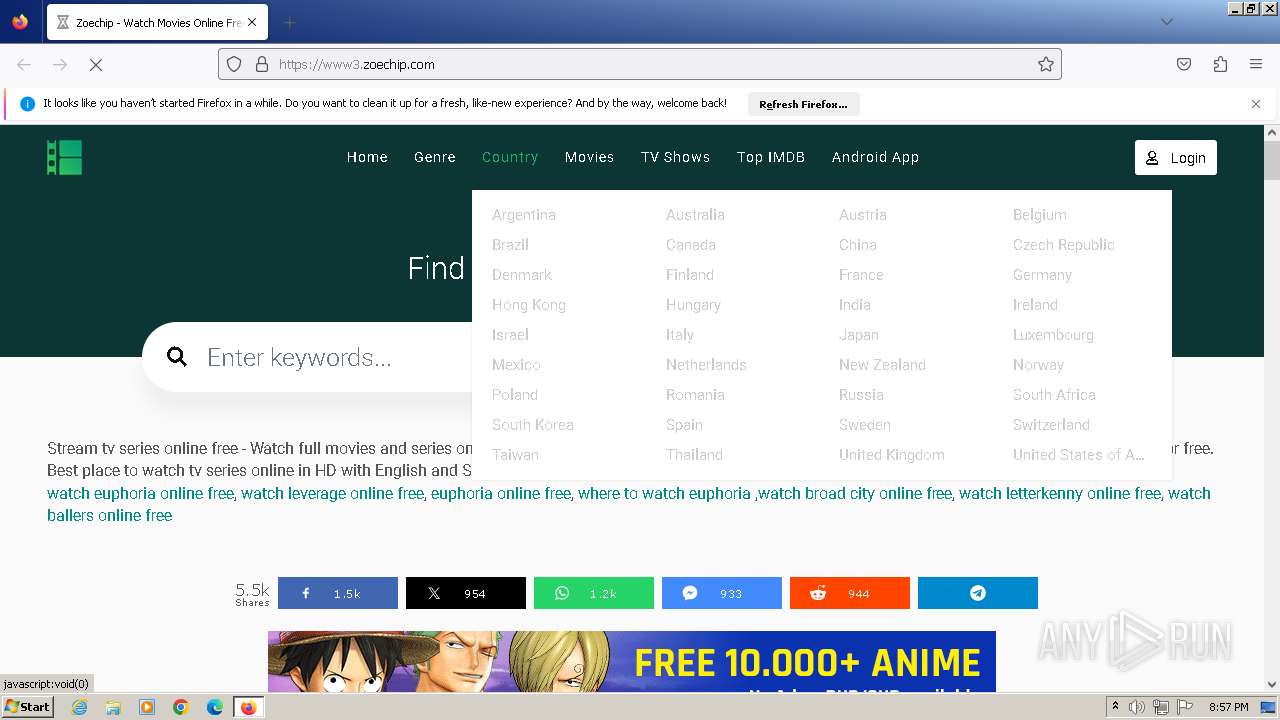Open watch letterkenny online free link
Image resolution: width=1280 pixels, height=720 pixels.
point(1060,493)
